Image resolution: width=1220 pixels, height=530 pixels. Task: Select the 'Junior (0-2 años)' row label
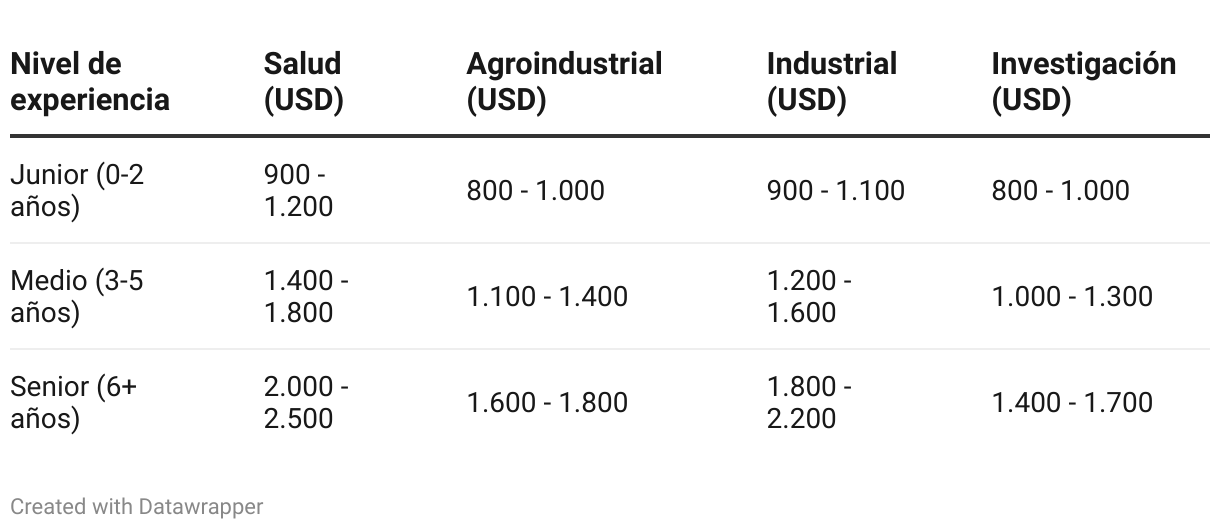tap(77, 190)
